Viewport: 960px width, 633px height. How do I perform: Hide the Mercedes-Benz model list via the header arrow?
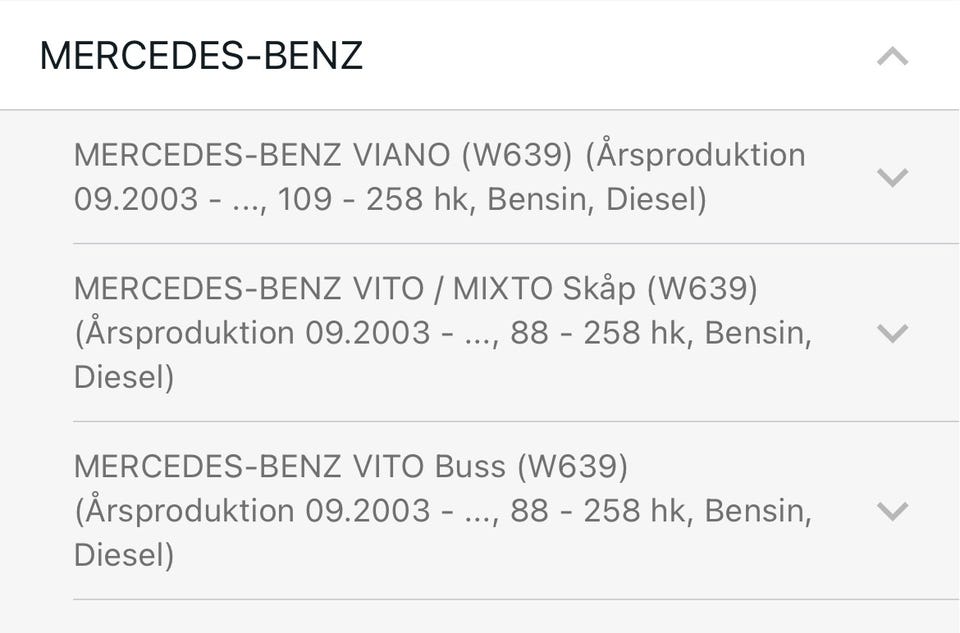[892, 57]
